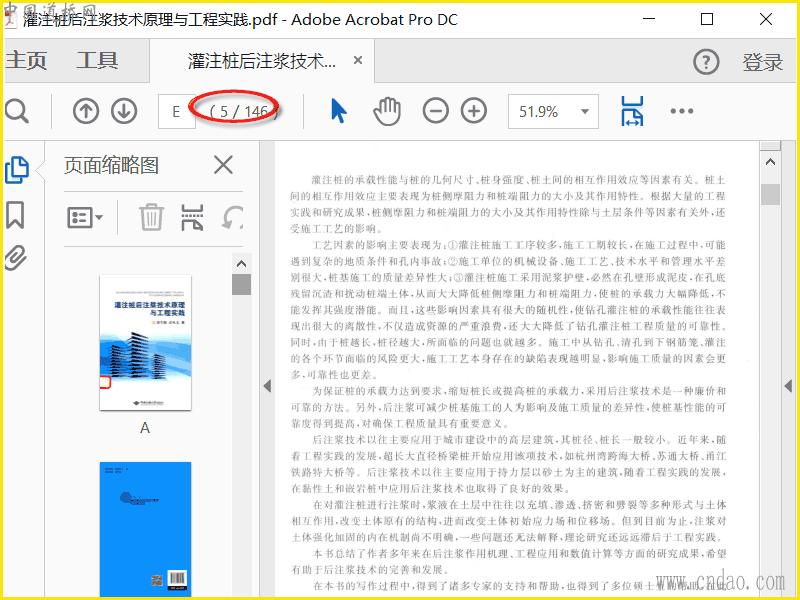Close the 灌注桩后注浆技术 document tab
Image resolution: width=800 pixels, height=600 pixels.
point(358,61)
